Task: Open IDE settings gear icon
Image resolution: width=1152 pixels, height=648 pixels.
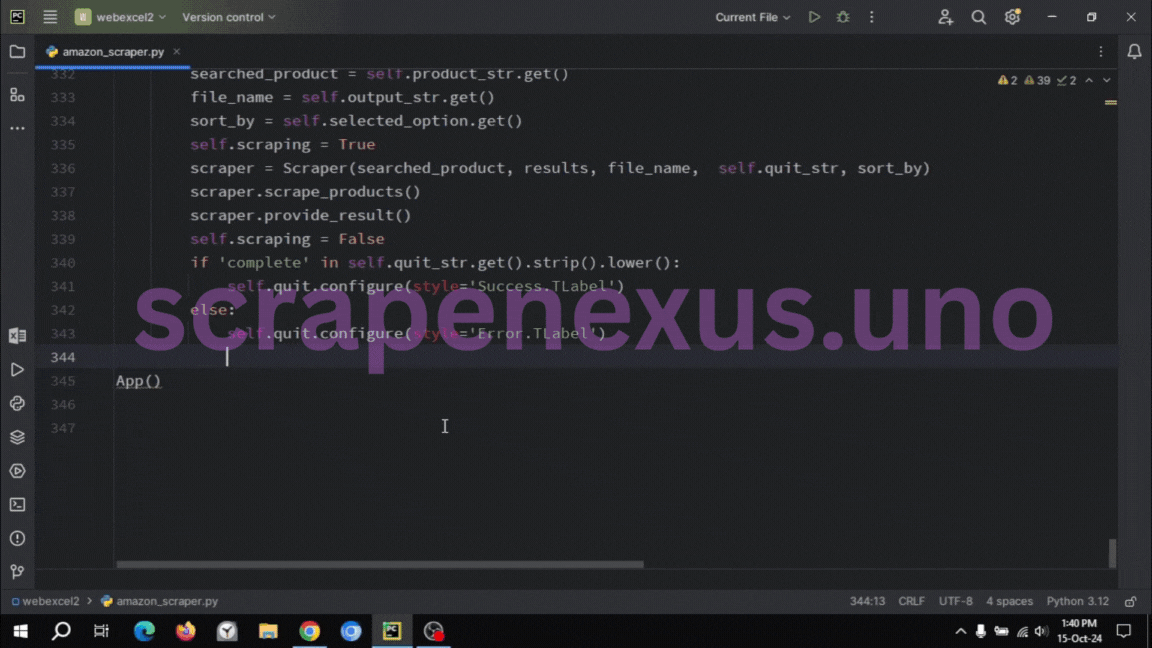Action: [1012, 17]
